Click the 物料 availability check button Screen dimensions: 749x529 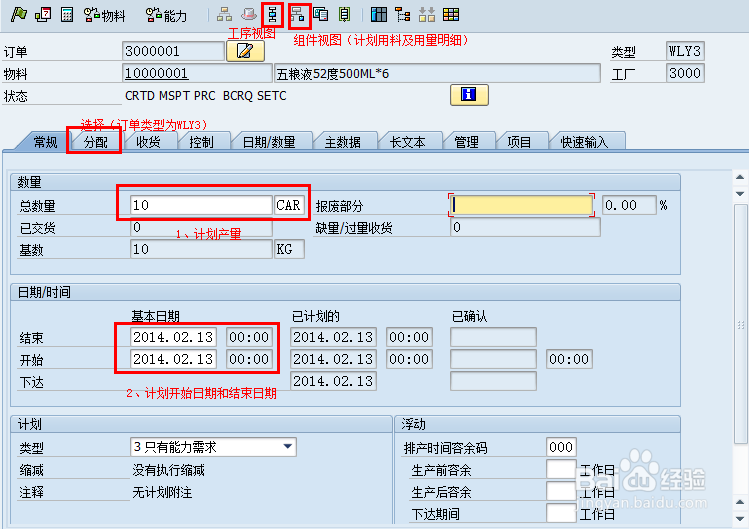tap(104, 15)
